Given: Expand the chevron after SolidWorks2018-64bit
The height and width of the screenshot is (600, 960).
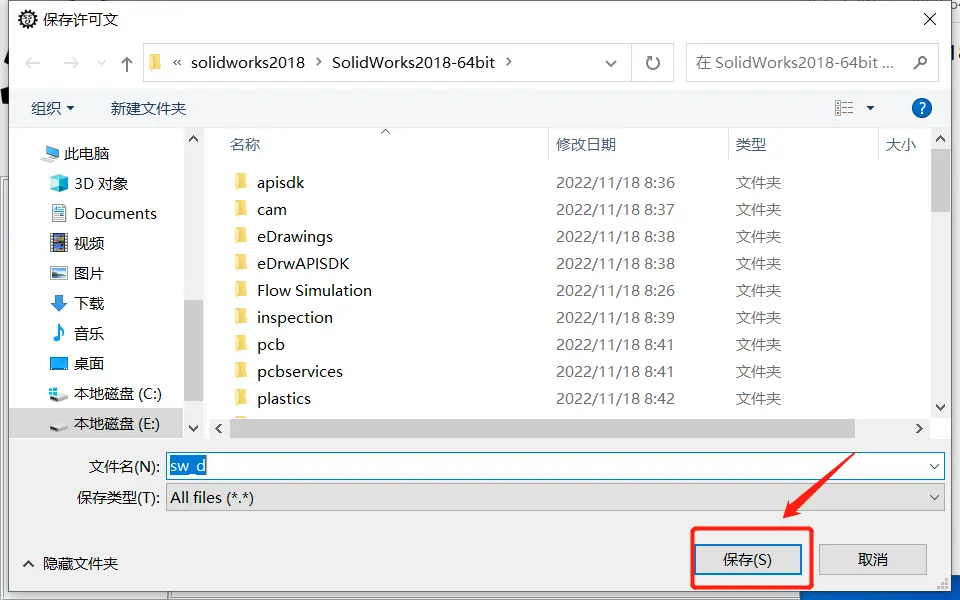Looking at the screenshot, I should click(509, 62).
